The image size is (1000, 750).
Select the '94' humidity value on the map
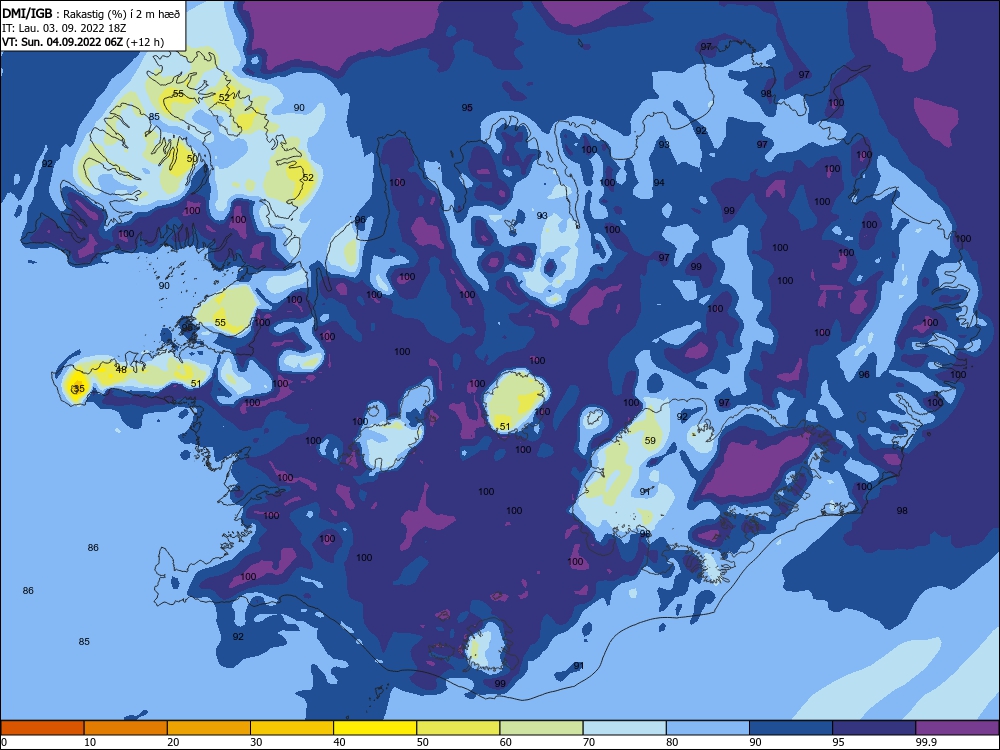point(659,182)
